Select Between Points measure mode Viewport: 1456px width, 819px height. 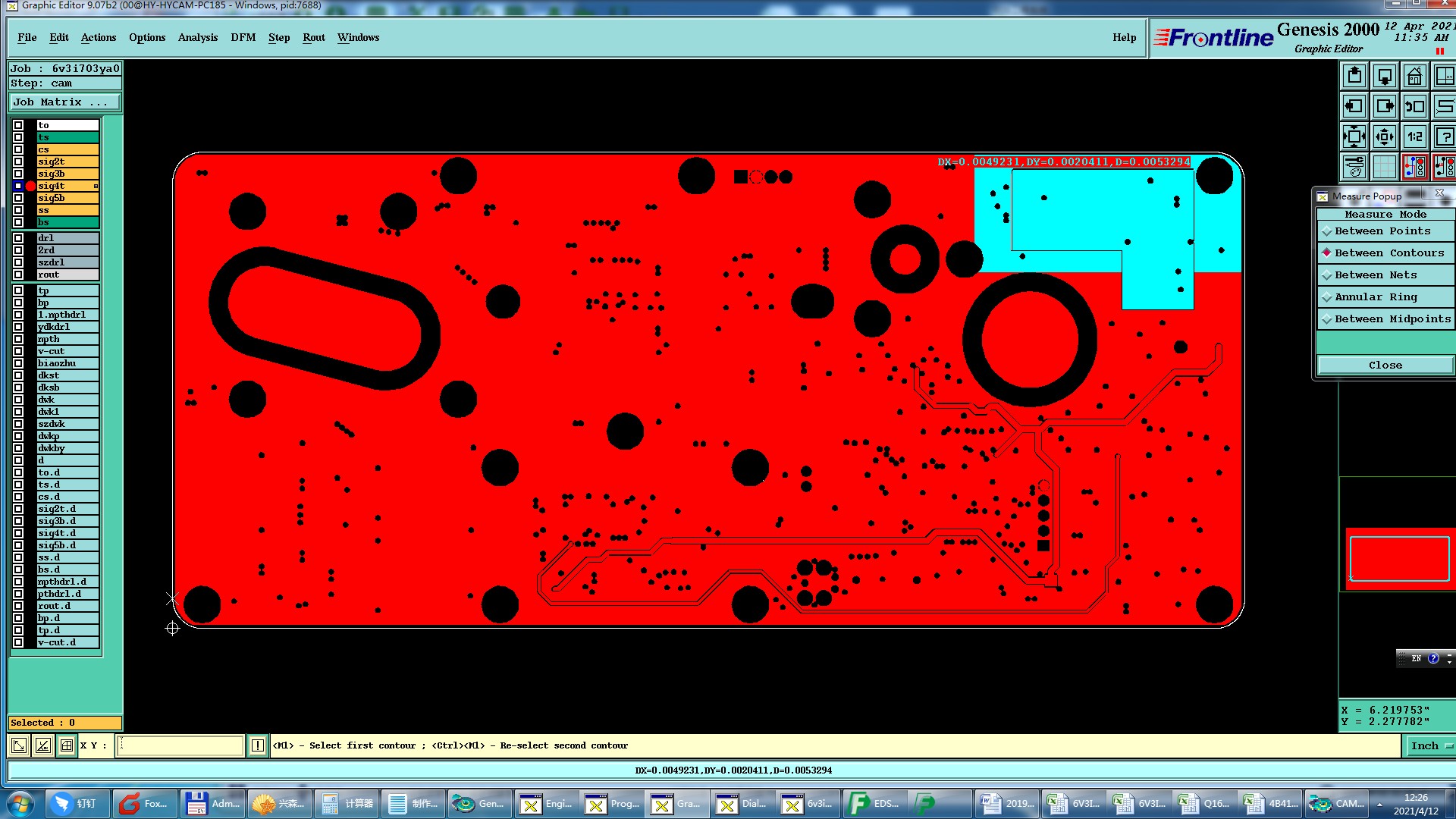[x=1382, y=231]
